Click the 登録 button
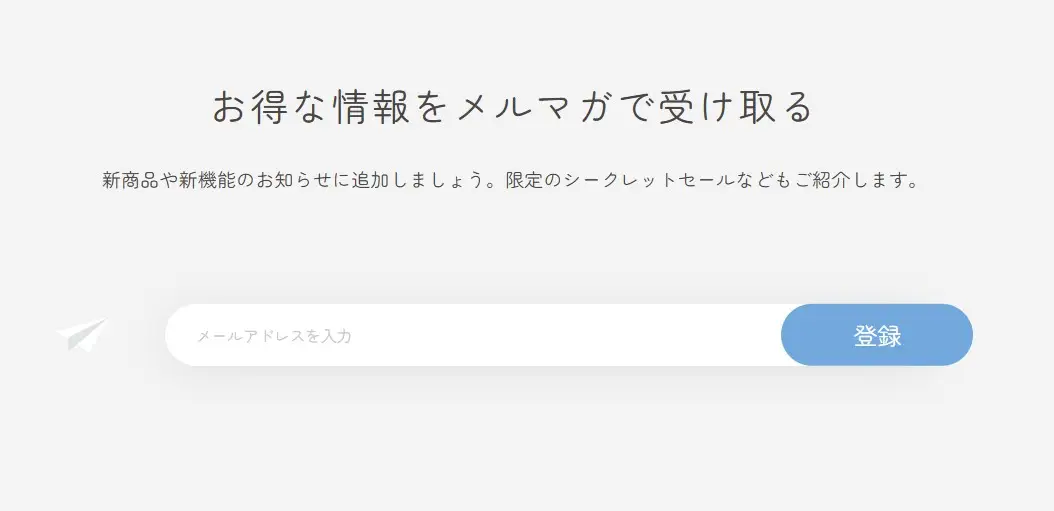The image size is (1054, 511). 877,335
